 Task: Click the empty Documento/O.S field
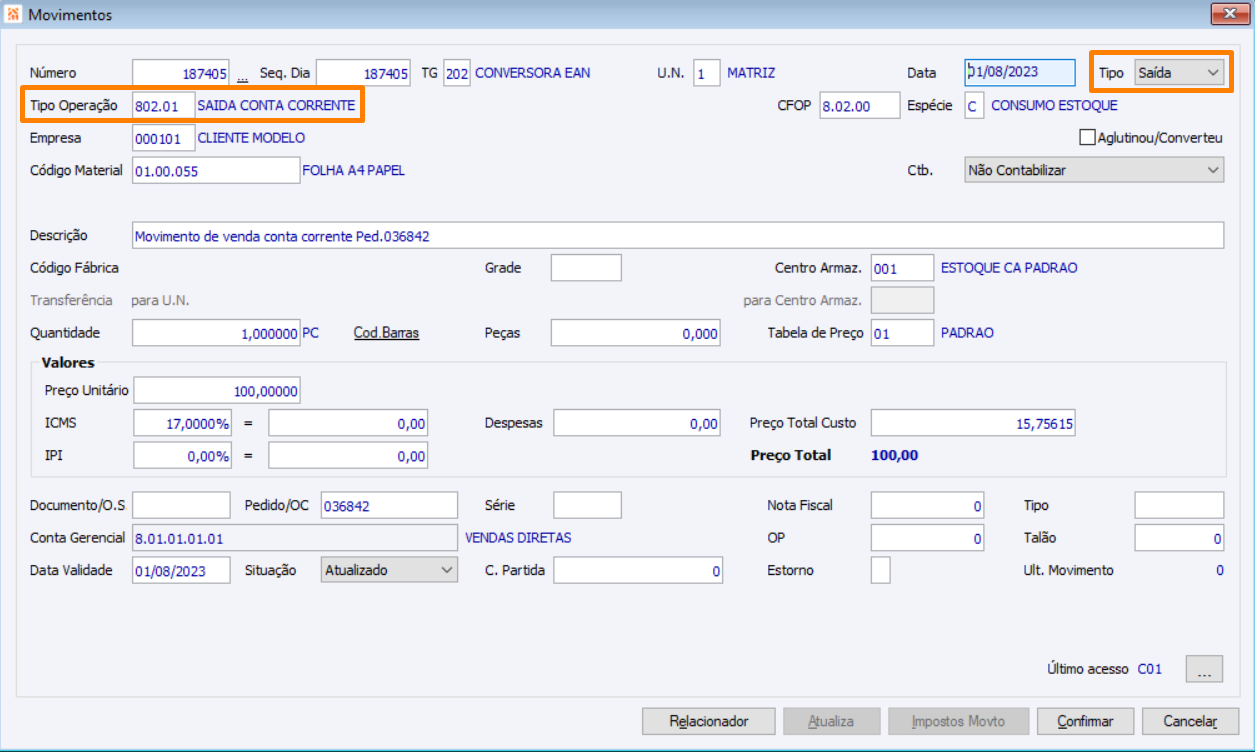point(181,505)
